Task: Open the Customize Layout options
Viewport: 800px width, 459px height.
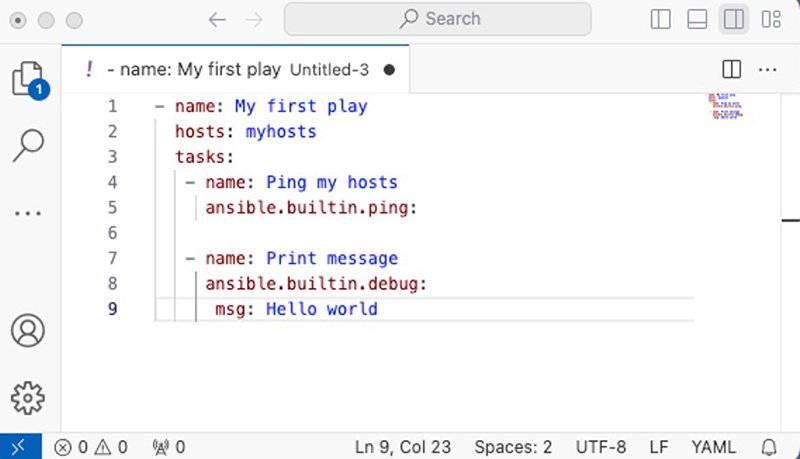Action: point(770,19)
